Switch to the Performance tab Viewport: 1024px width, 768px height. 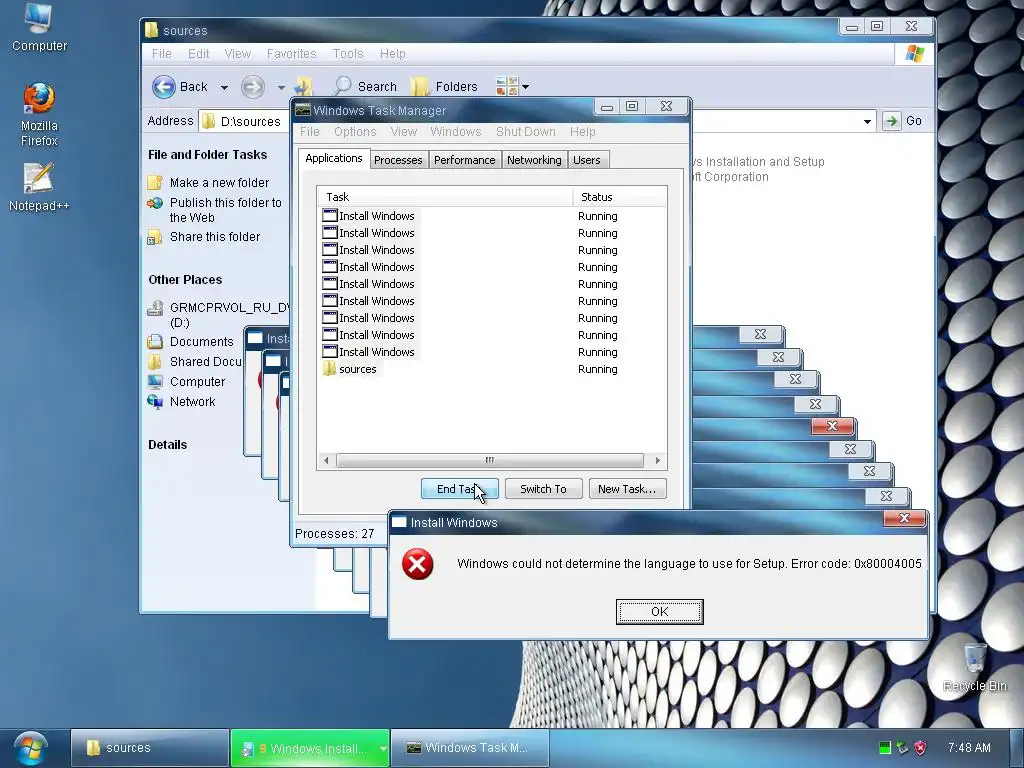point(464,160)
